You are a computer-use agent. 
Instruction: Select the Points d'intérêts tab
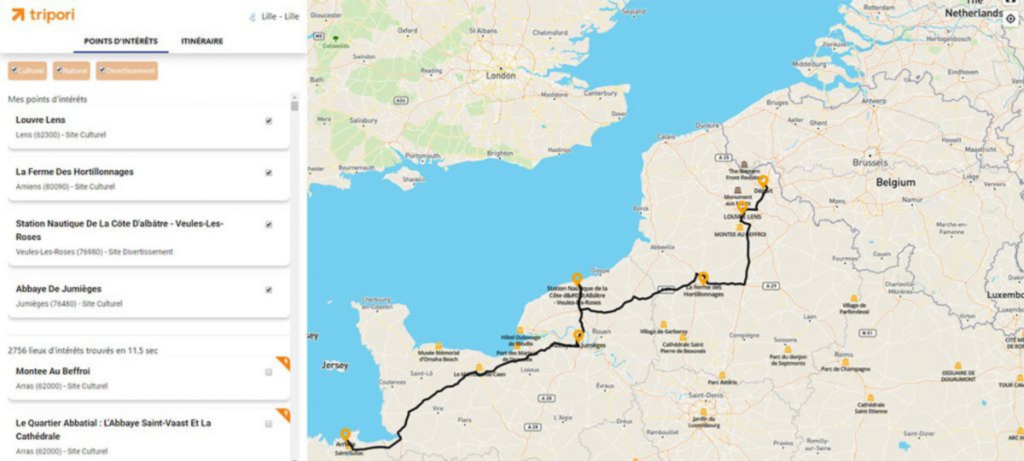(x=121, y=41)
